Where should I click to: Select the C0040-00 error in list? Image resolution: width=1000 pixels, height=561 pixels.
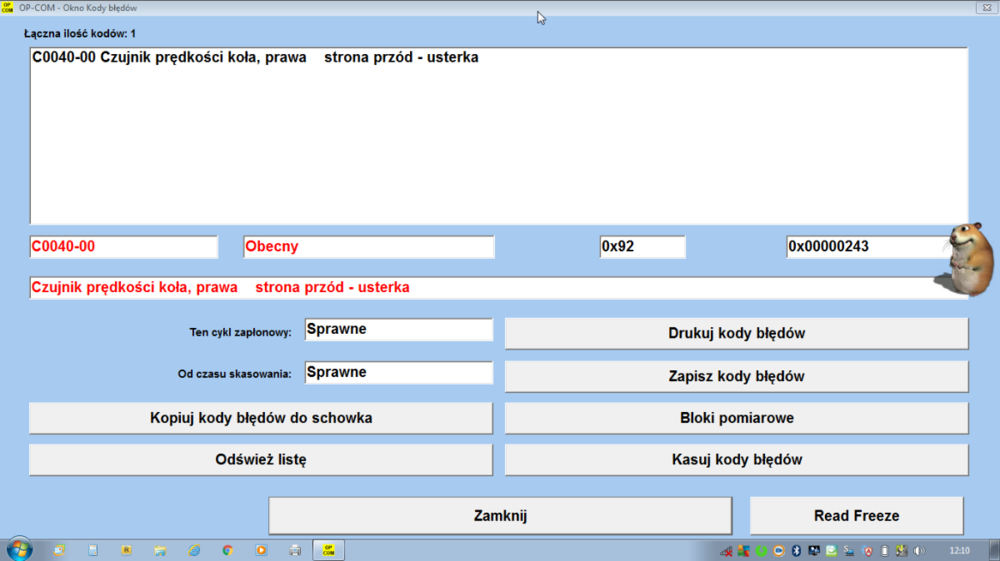(255, 58)
